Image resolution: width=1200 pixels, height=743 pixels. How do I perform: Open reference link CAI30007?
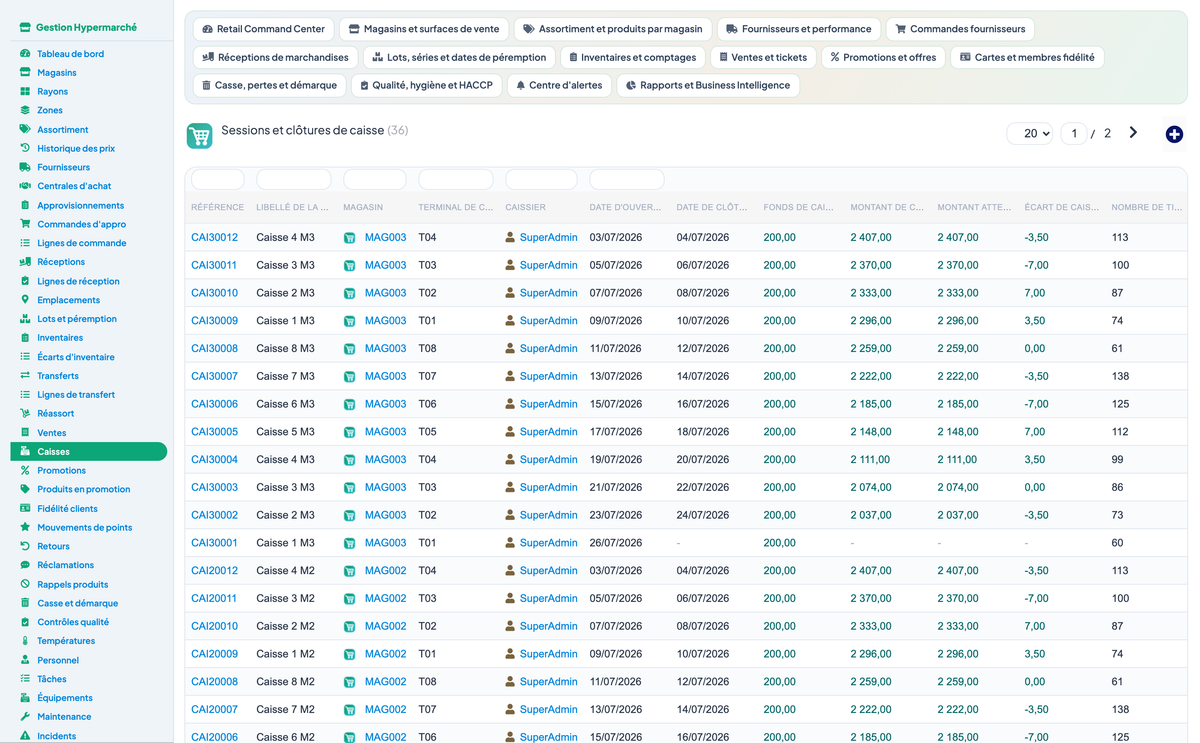(x=214, y=376)
